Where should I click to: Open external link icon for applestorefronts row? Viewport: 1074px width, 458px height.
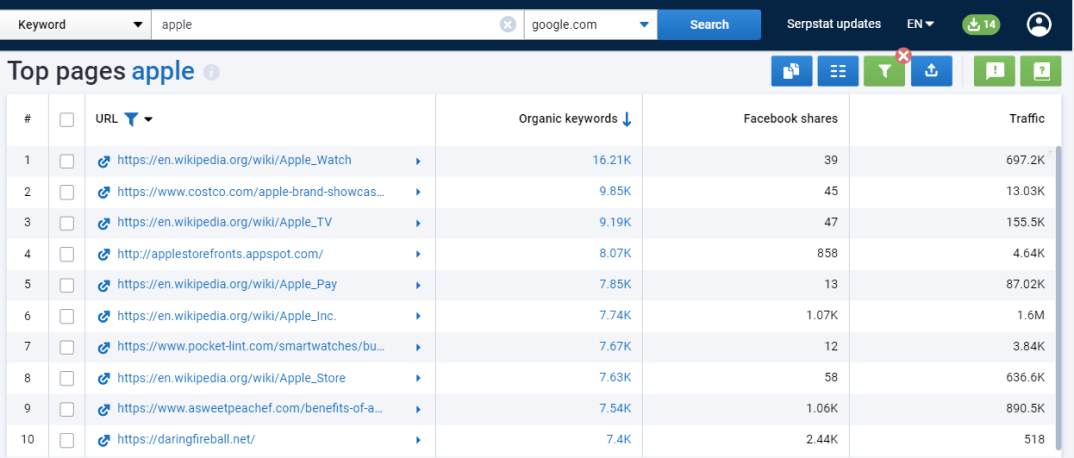point(104,255)
